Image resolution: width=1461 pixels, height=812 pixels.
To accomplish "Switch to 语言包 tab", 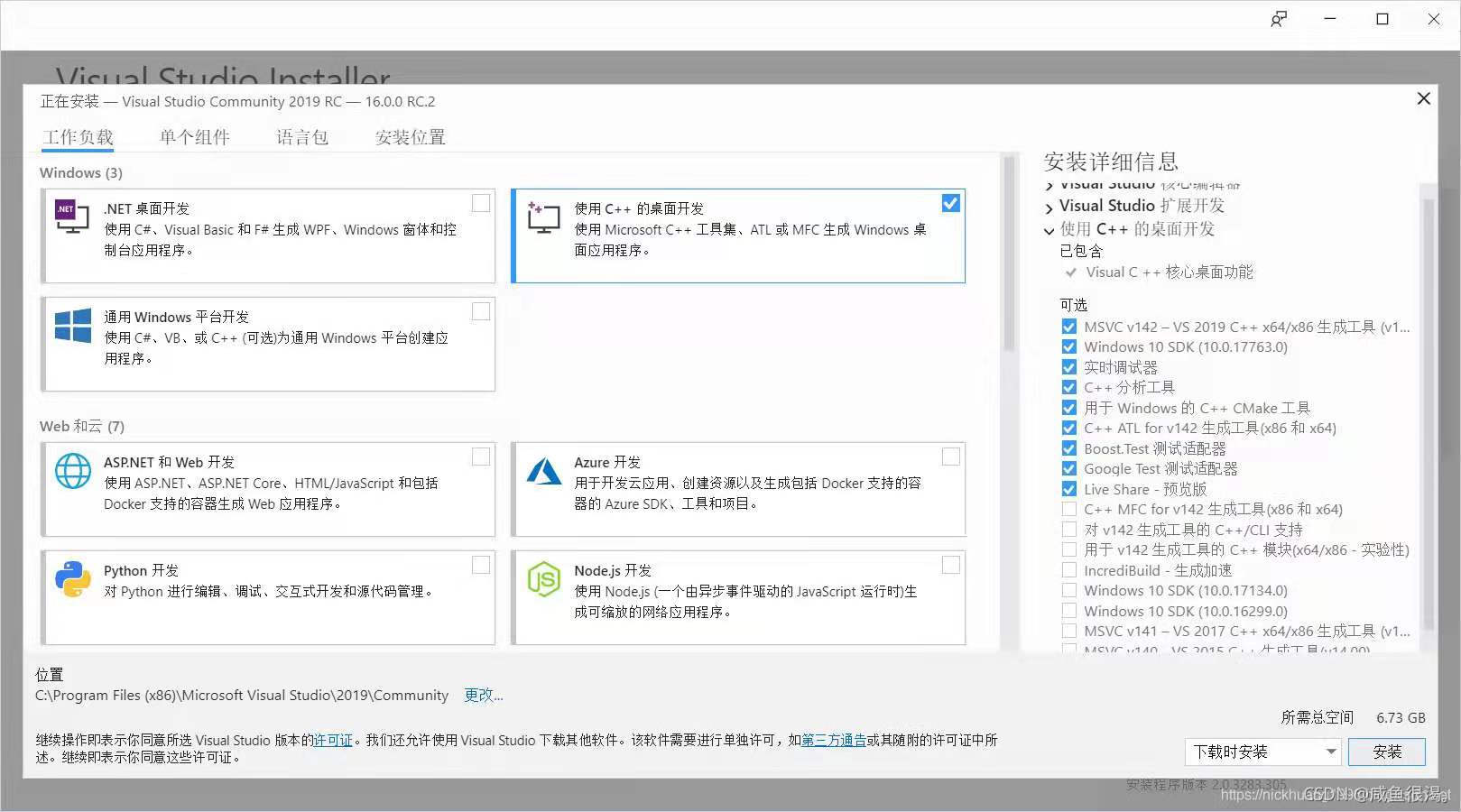I will [x=302, y=137].
